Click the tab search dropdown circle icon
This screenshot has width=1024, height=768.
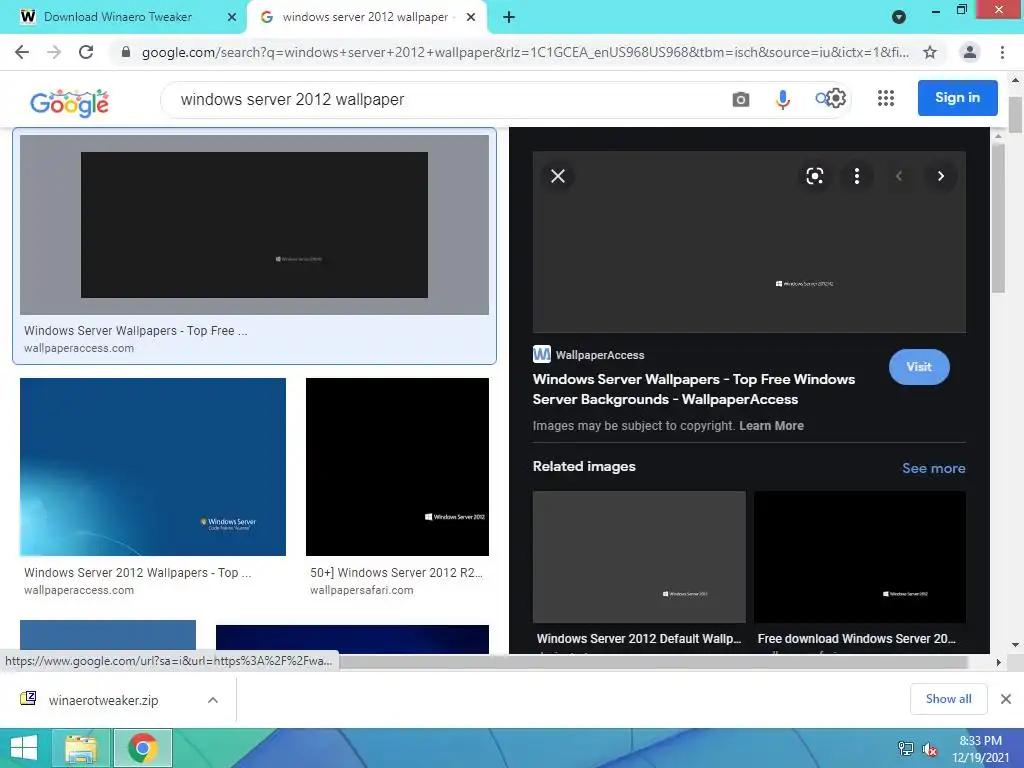[899, 17]
